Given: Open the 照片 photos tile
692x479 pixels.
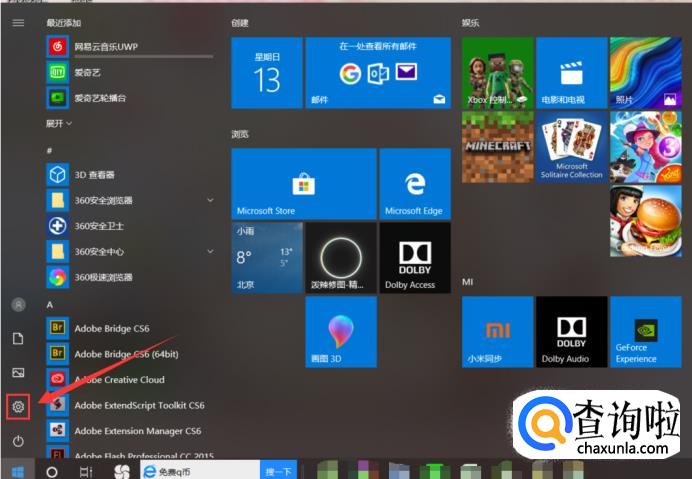Looking at the screenshot, I should 646,73.
